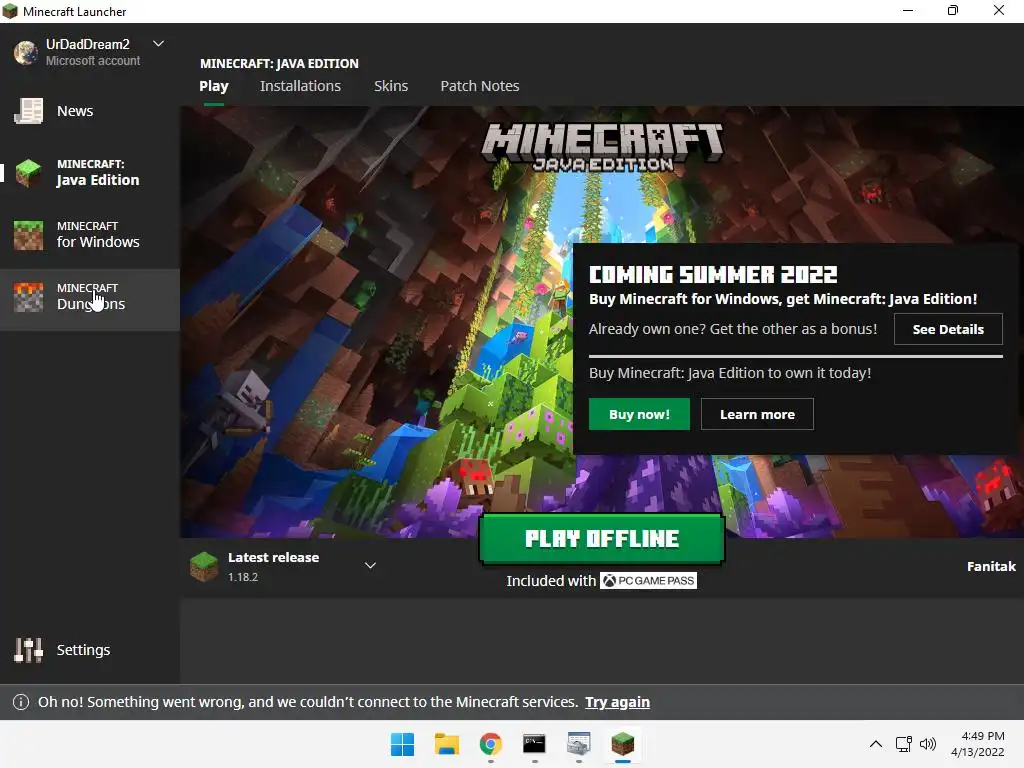This screenshot has width=1024, height=768.
Task: Expand the account dropdown chevron
Action: point(158,44)
